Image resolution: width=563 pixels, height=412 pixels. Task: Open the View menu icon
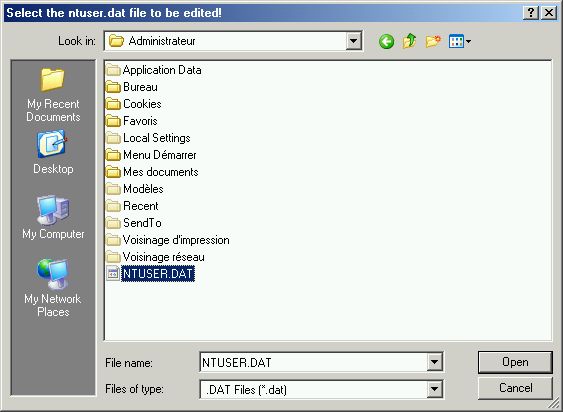[x=460, y=41]
